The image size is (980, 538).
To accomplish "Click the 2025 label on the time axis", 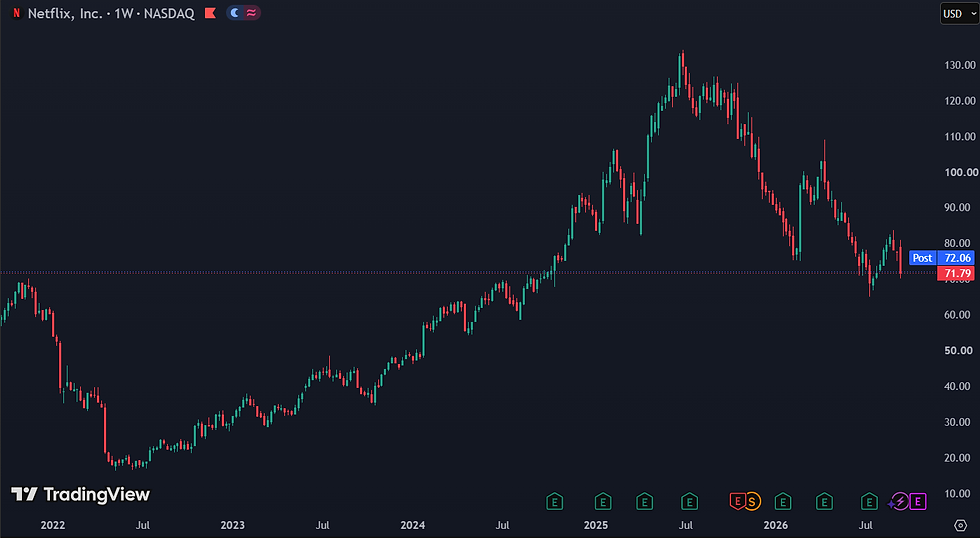I will [596, 525].
